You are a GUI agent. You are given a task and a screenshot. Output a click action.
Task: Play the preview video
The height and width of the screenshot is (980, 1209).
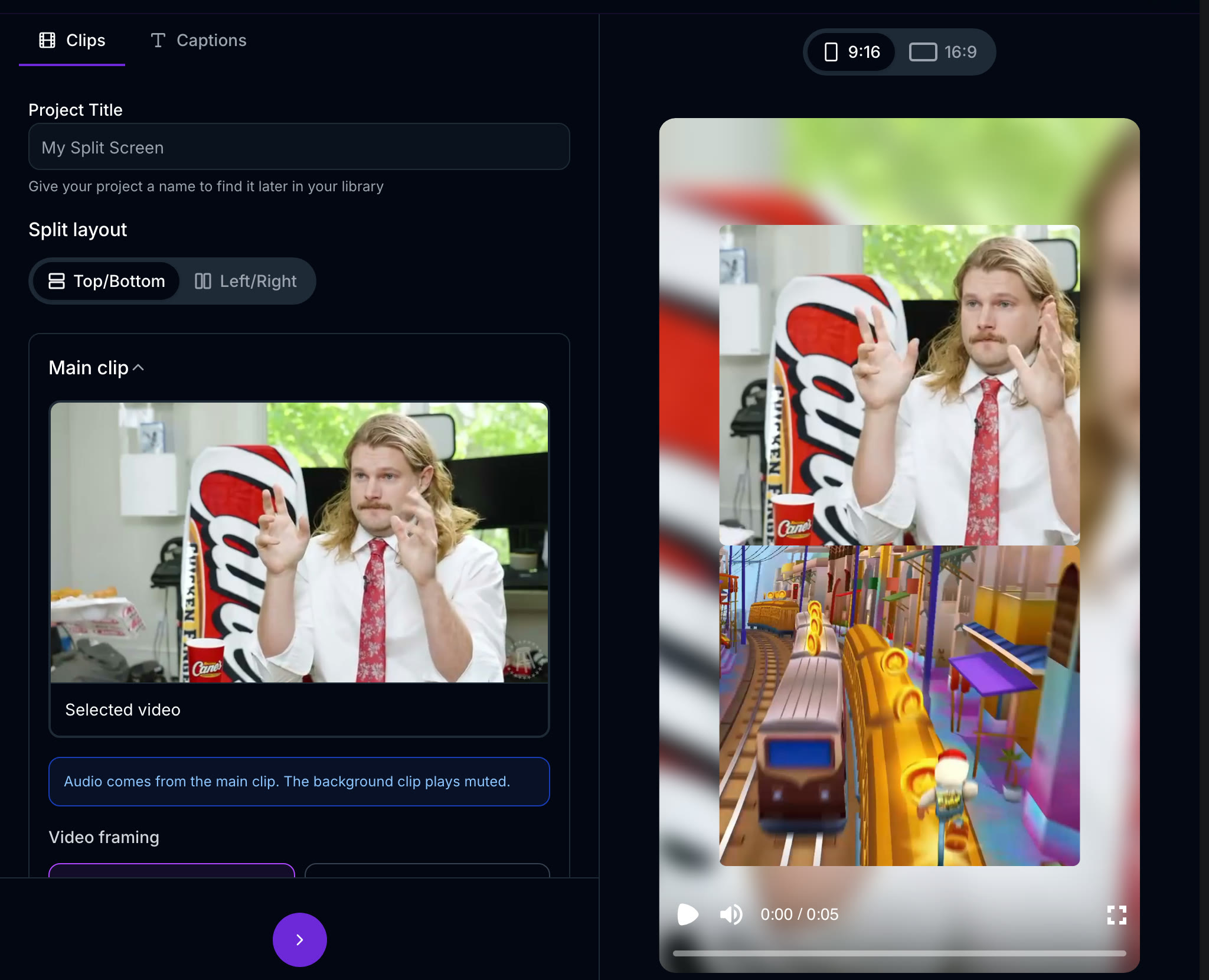(688, 914)
